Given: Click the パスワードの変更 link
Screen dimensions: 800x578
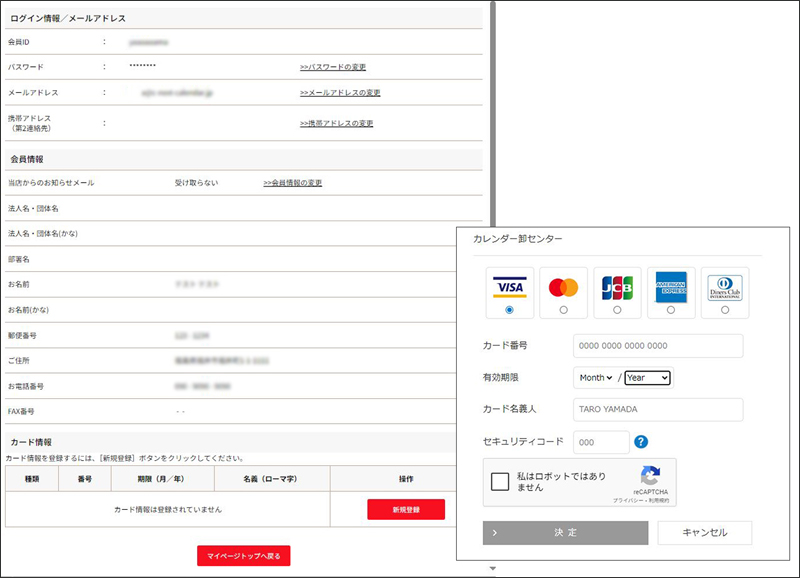Looking at the screenshot, I should 333,67.
